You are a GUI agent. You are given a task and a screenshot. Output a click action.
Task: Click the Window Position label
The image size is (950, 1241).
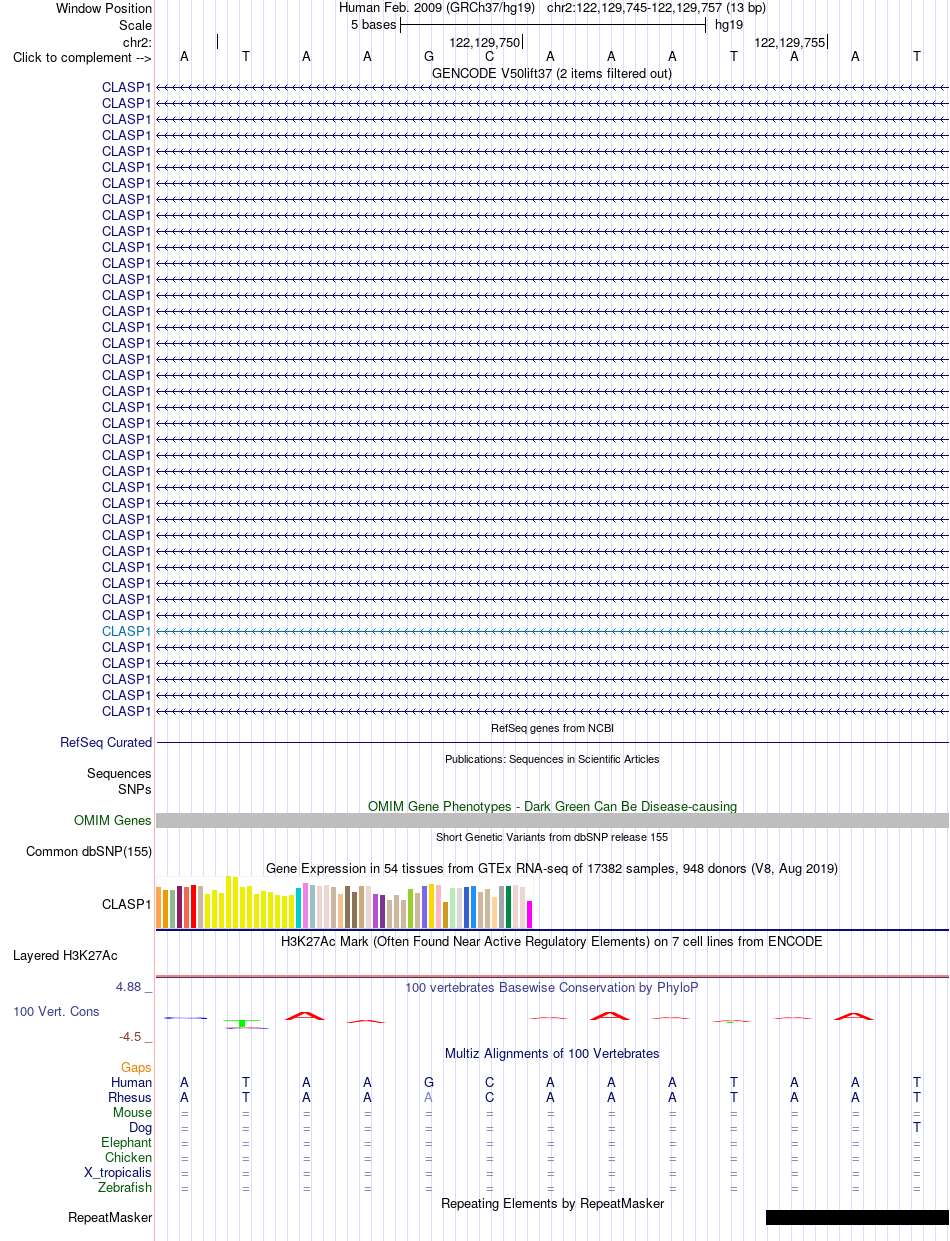click(x=104, y=9)
